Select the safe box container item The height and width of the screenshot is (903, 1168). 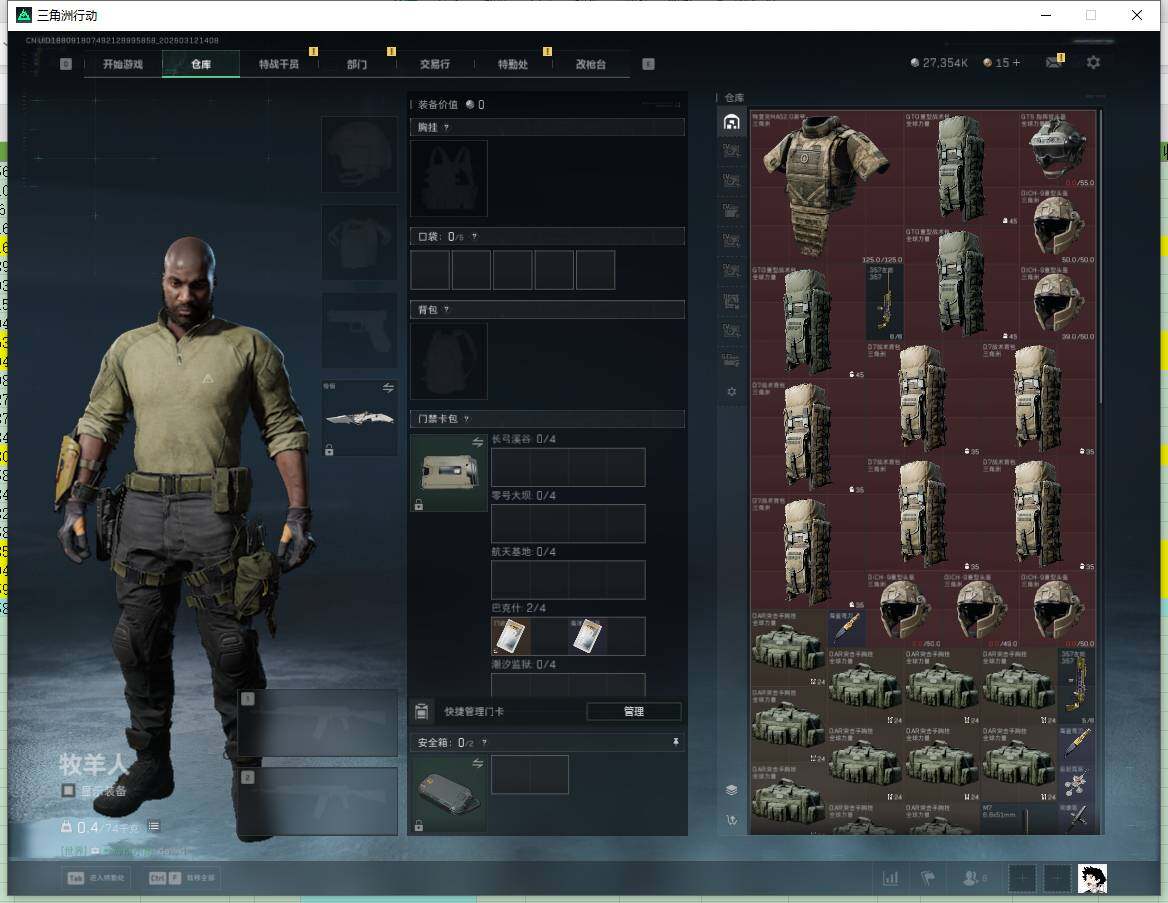[x=449, y=793]
